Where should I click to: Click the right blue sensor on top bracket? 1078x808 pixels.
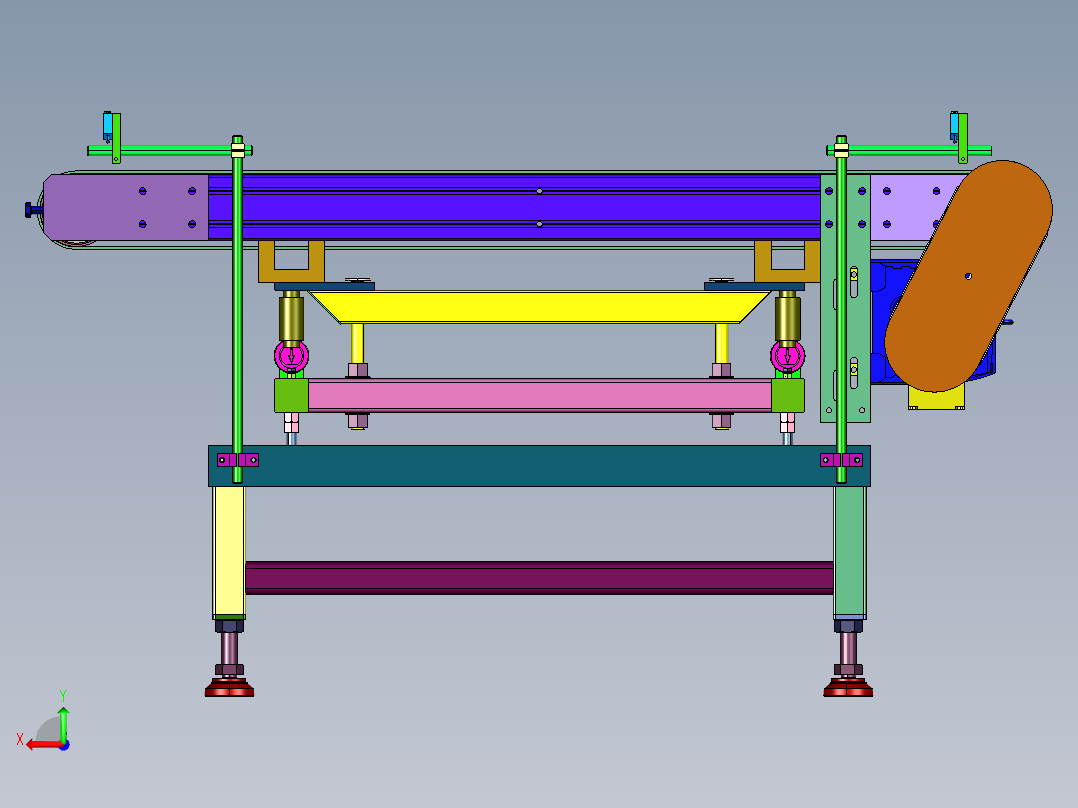[x=955, y=126]
